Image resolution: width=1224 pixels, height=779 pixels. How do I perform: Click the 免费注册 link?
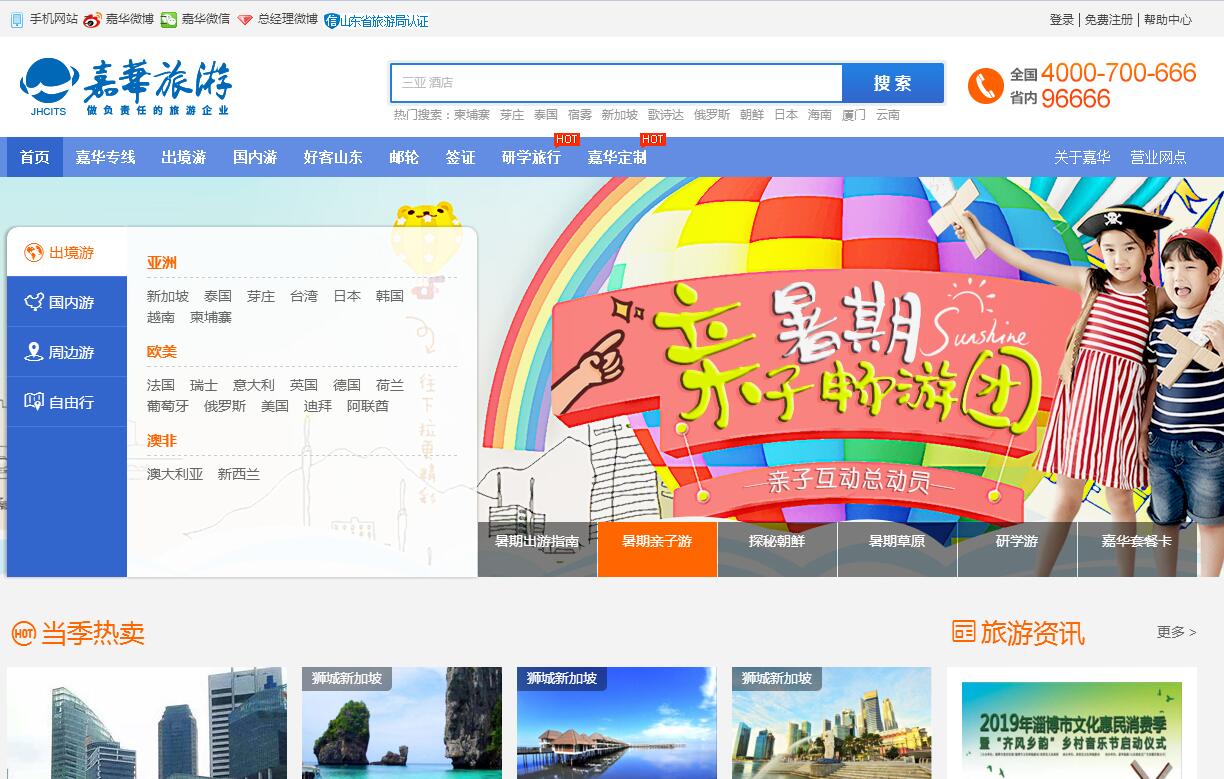point(1108,20)
